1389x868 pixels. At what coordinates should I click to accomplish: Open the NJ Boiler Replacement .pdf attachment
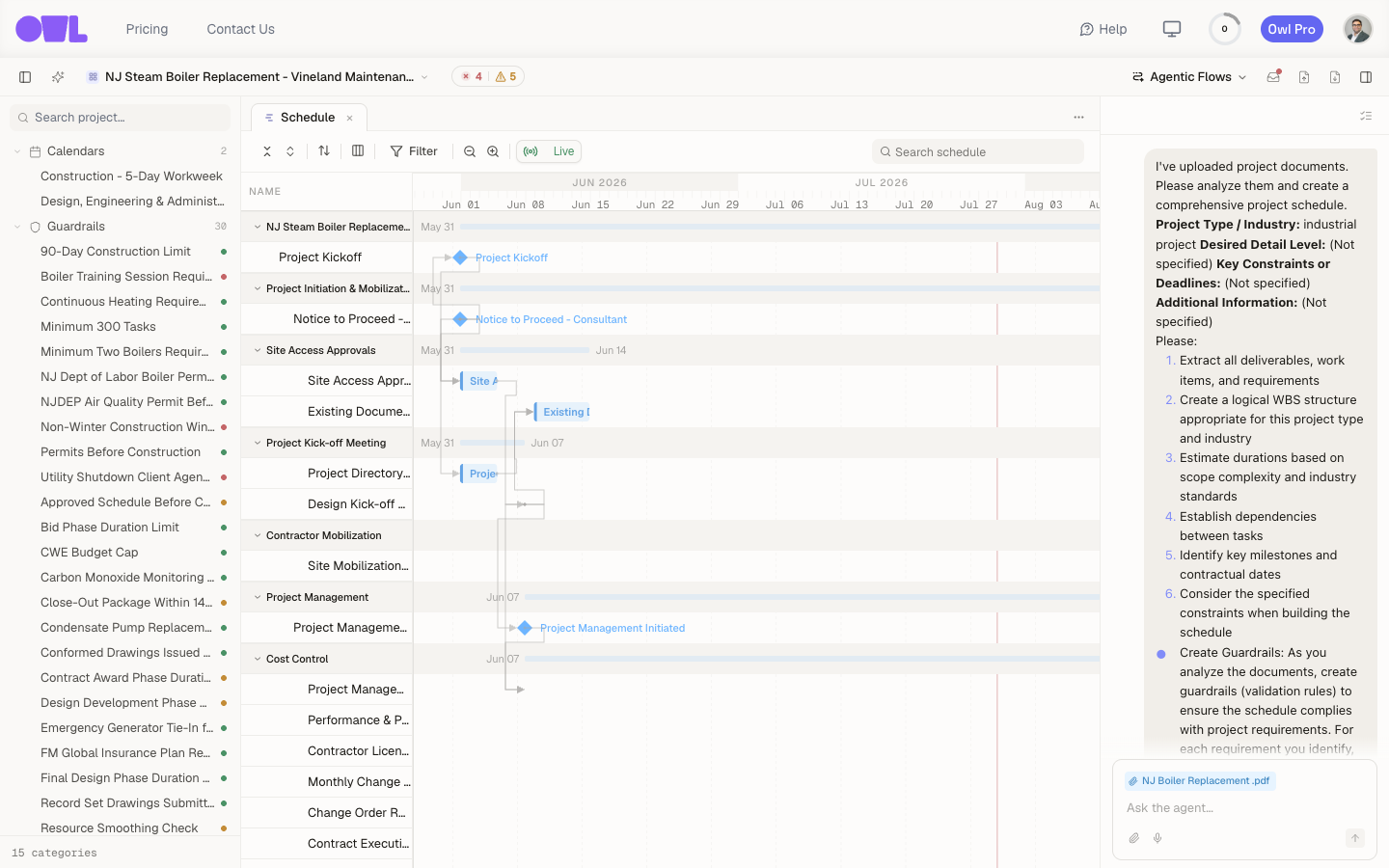pos(1200,781)
